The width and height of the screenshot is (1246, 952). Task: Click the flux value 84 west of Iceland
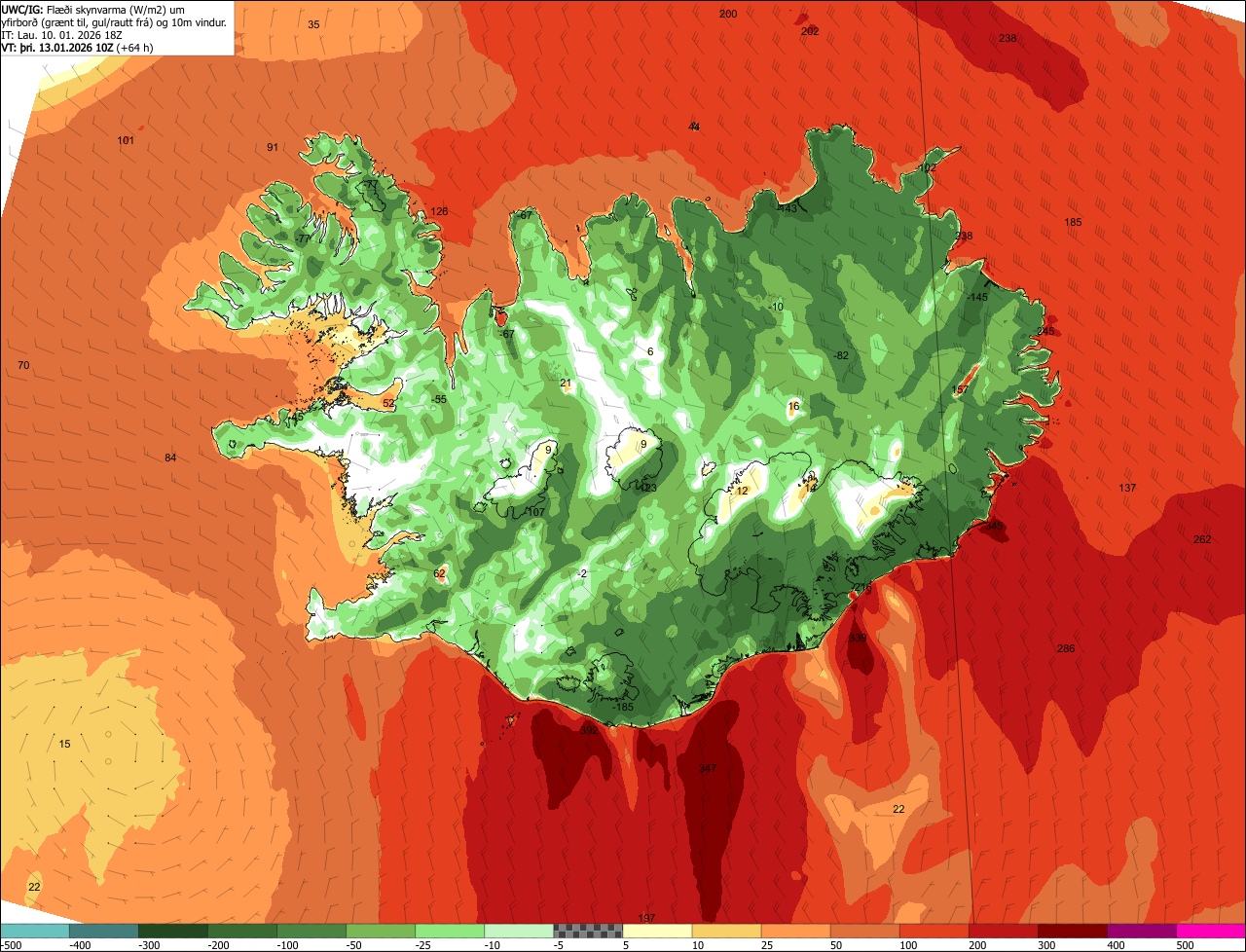pyautogui.click(x=170, y=458)
